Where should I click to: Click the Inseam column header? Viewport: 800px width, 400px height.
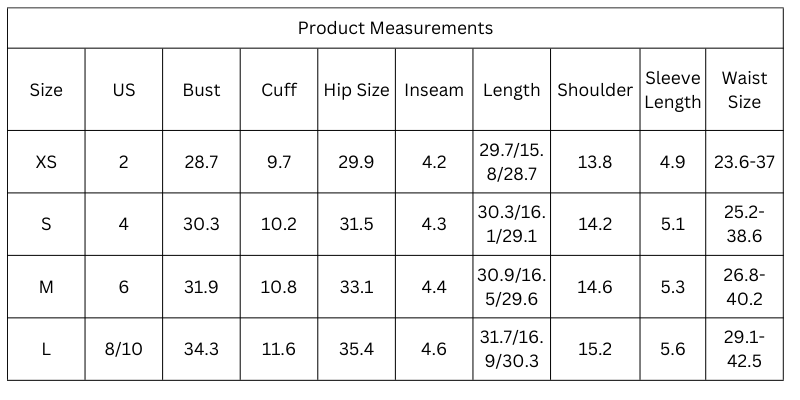(x=434, y=90)
